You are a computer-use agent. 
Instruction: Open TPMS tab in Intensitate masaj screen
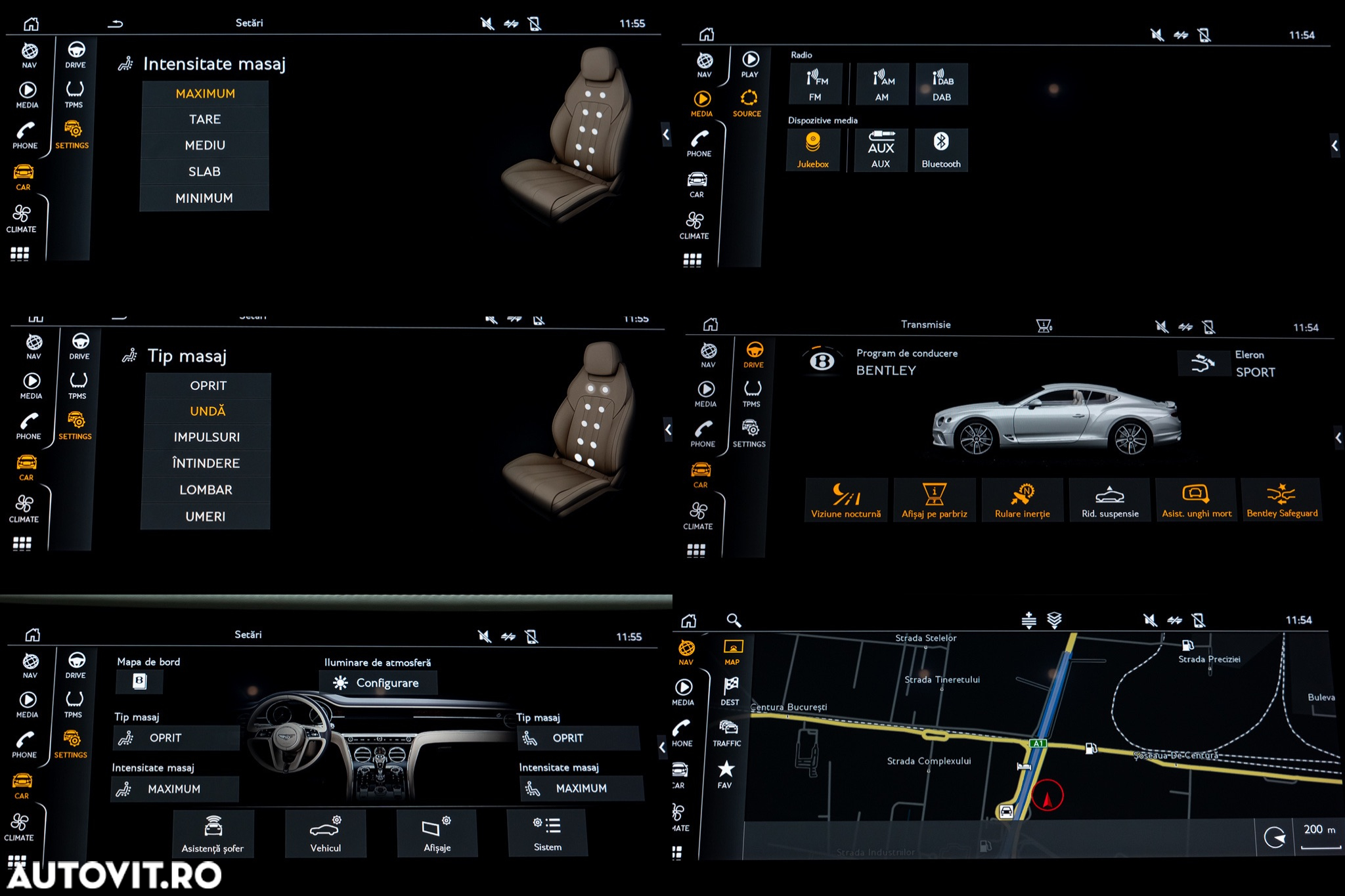pyautogui.click(x=74, y=95)
